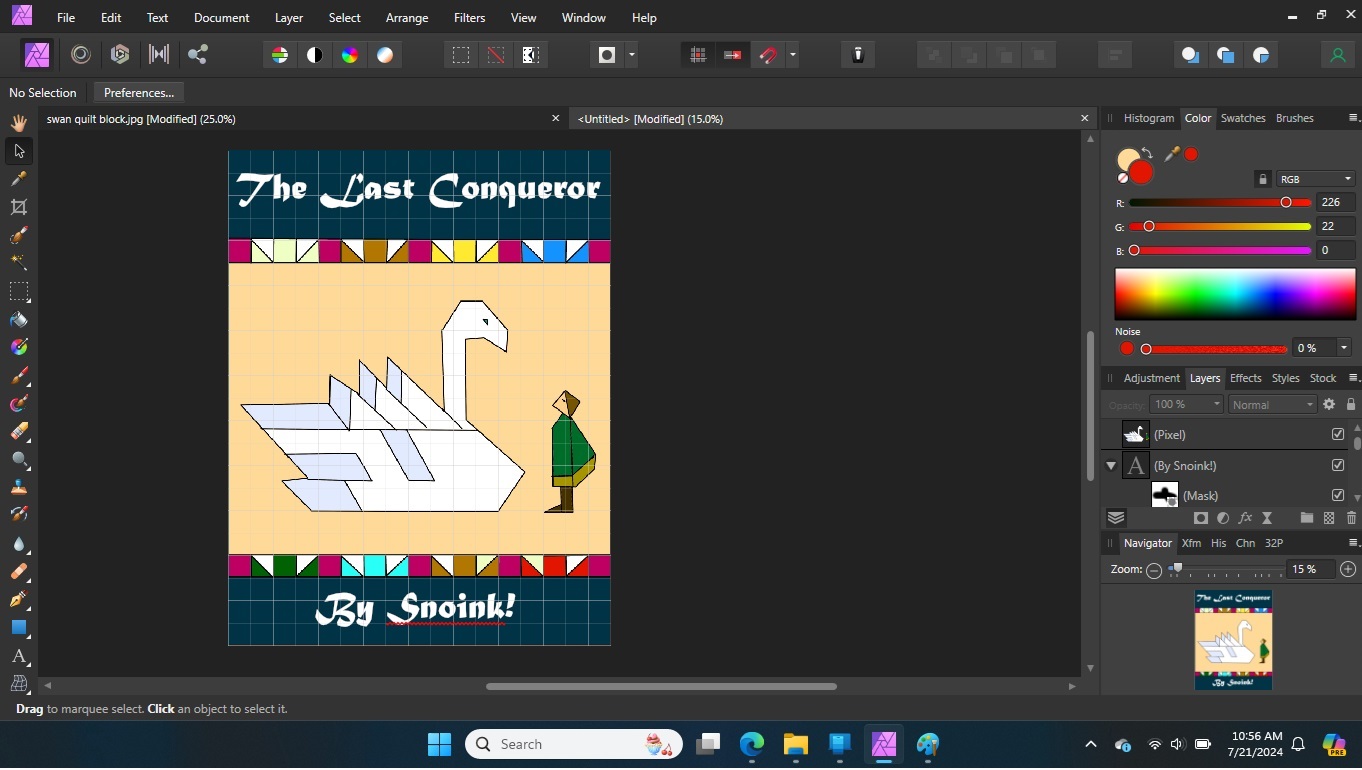Click the zoom in plus button in Navigator
The height and width of the screenshot is (770, 1362).
1348,569
